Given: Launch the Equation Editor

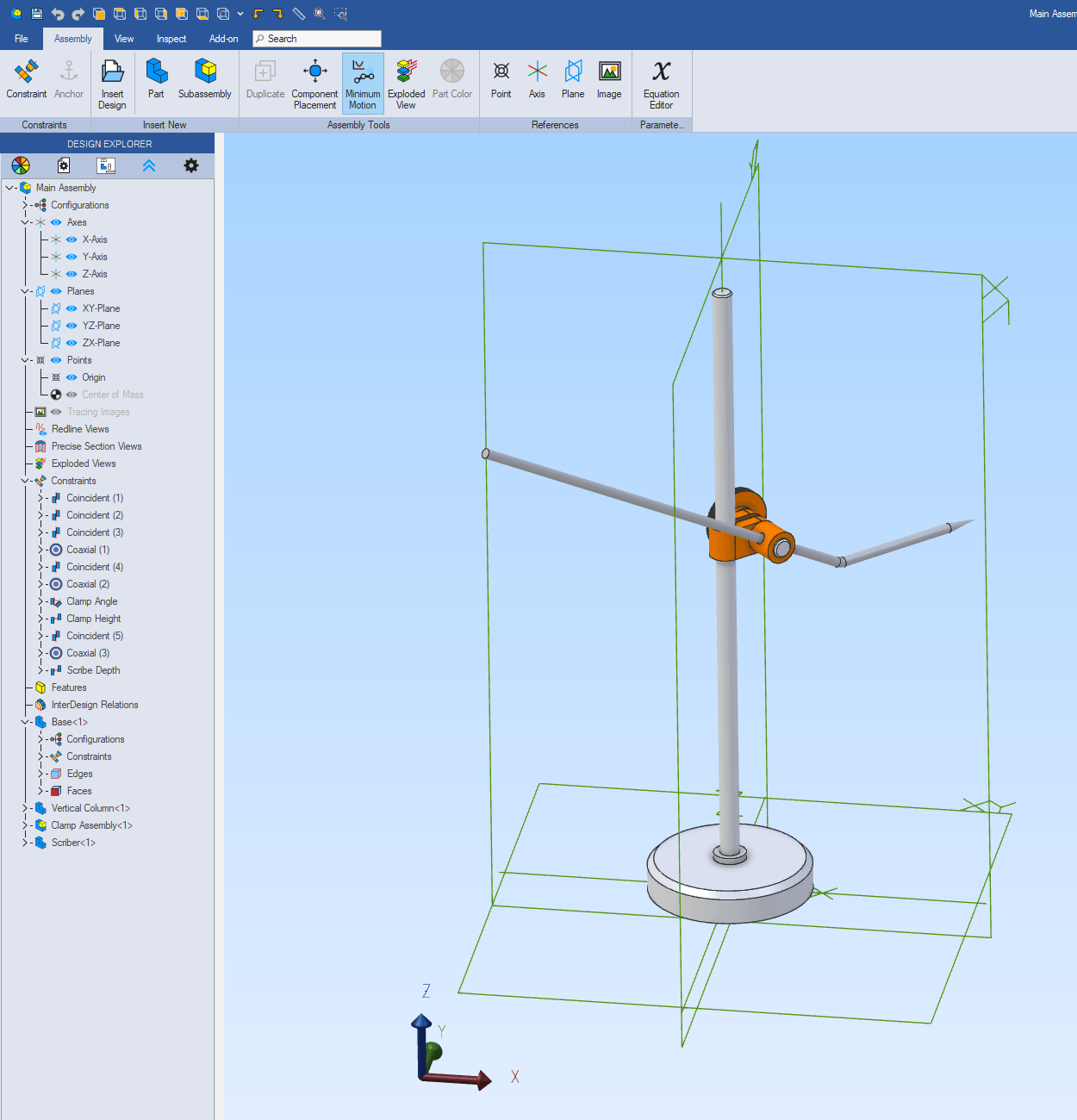Looking at the screenshot, I should [660, 82].
